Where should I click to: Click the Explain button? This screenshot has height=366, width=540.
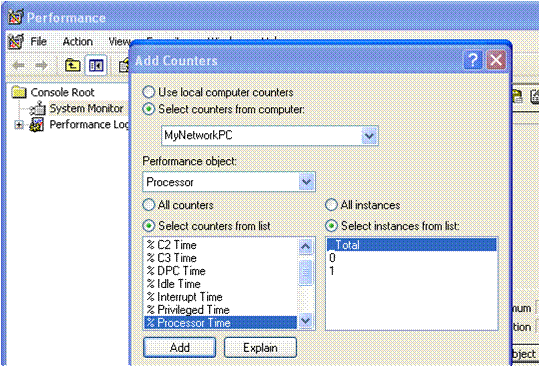pos(260,347)
